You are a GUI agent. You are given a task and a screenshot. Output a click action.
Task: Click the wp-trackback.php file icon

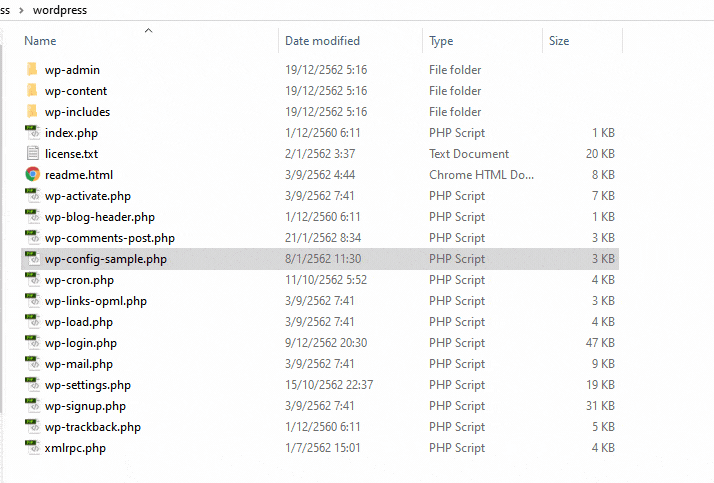(x=32, y=427)
